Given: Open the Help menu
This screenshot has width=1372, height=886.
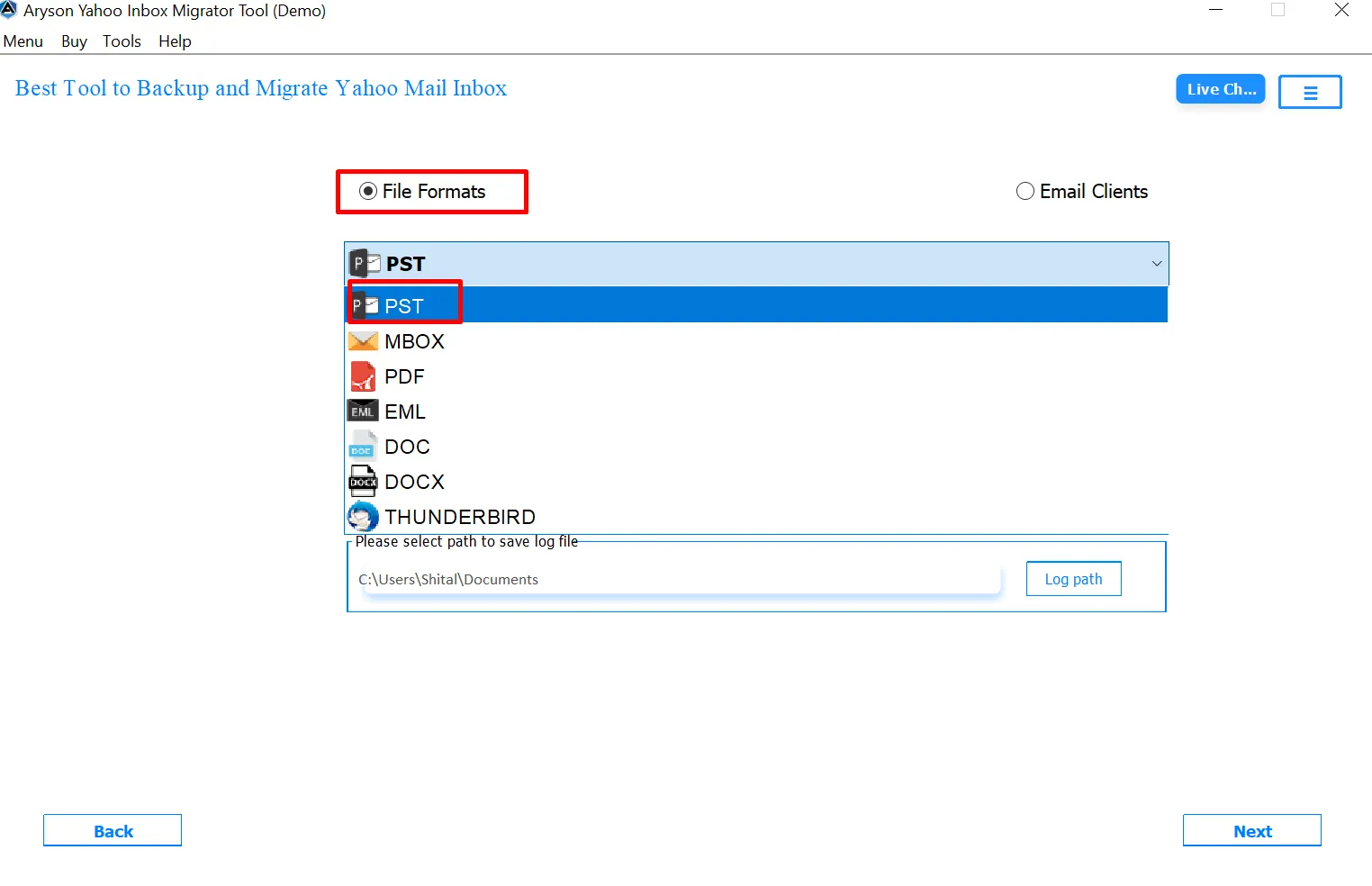Looking at the screenshot, I should [175, 41].
